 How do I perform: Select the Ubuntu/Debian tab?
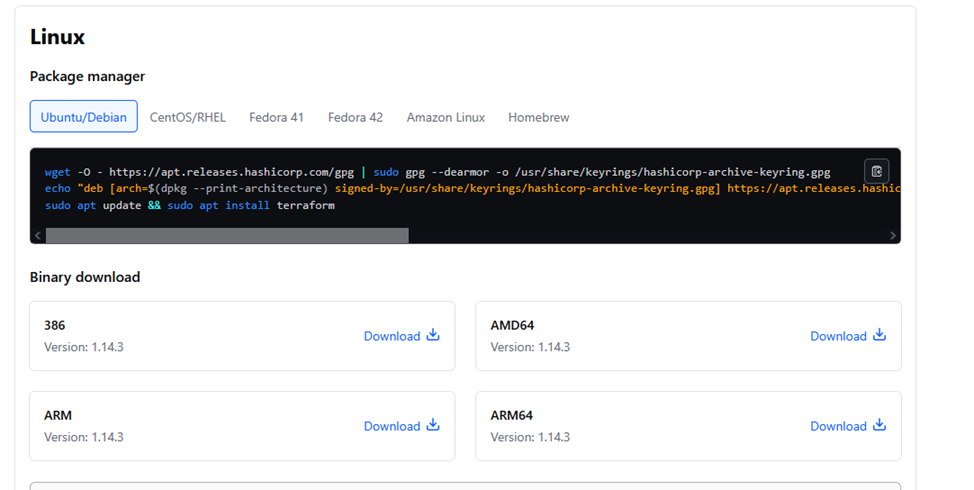tap(84, 117)
